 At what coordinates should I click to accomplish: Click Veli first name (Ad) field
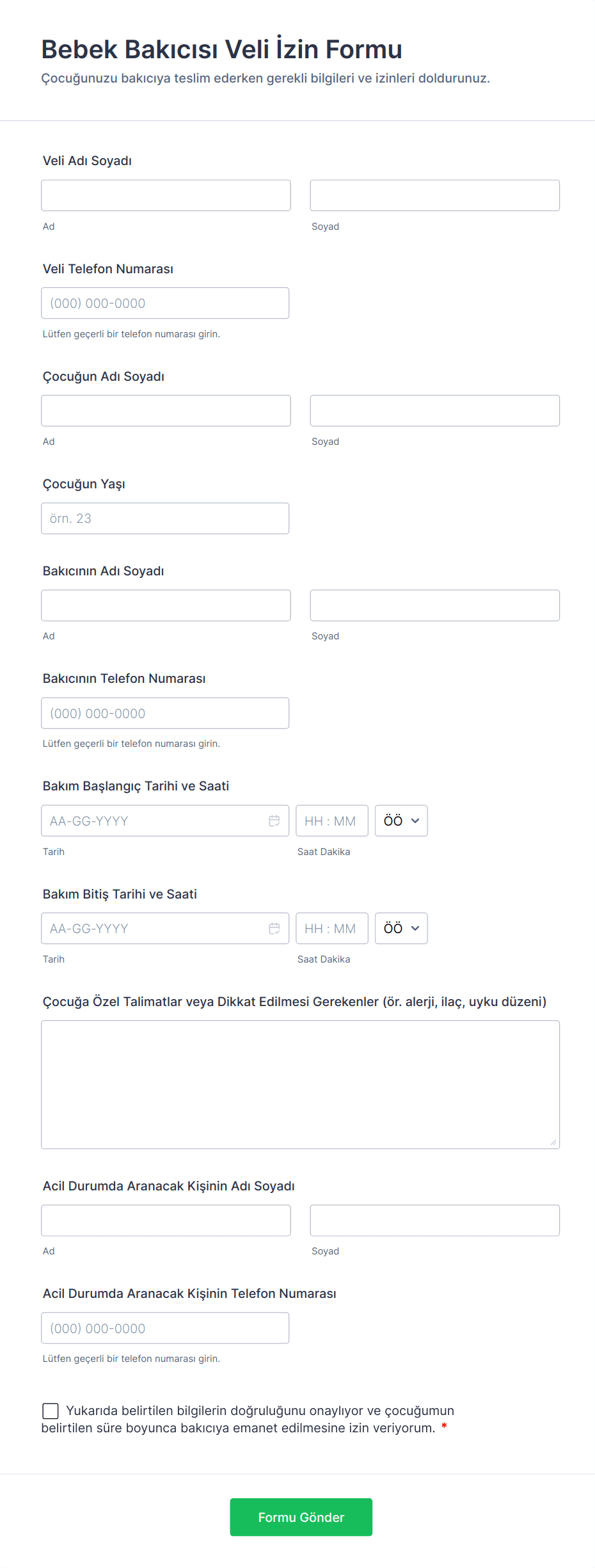(166, 195)
